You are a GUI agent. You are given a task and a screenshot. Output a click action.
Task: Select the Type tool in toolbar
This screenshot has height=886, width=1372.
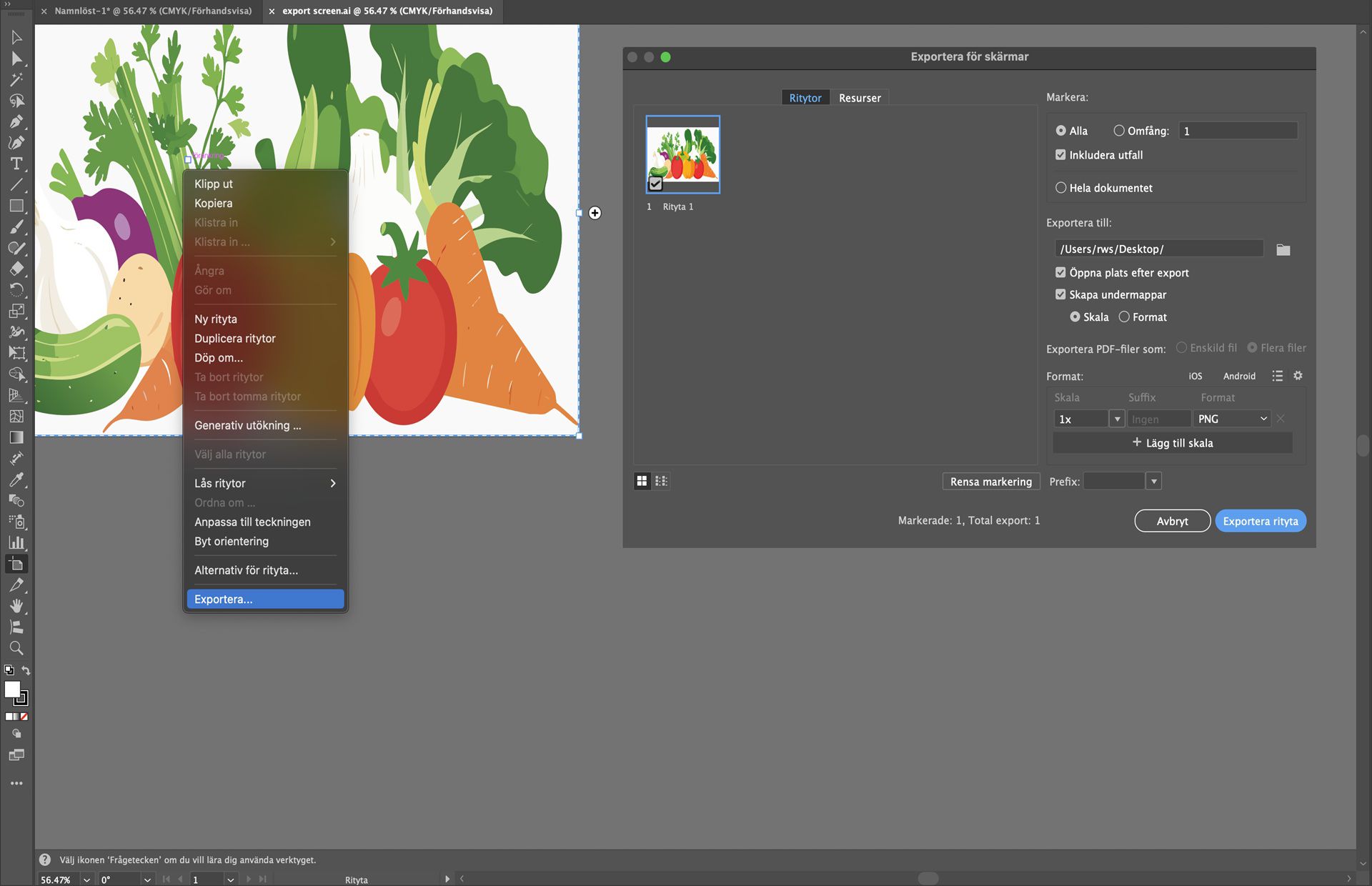16,164
